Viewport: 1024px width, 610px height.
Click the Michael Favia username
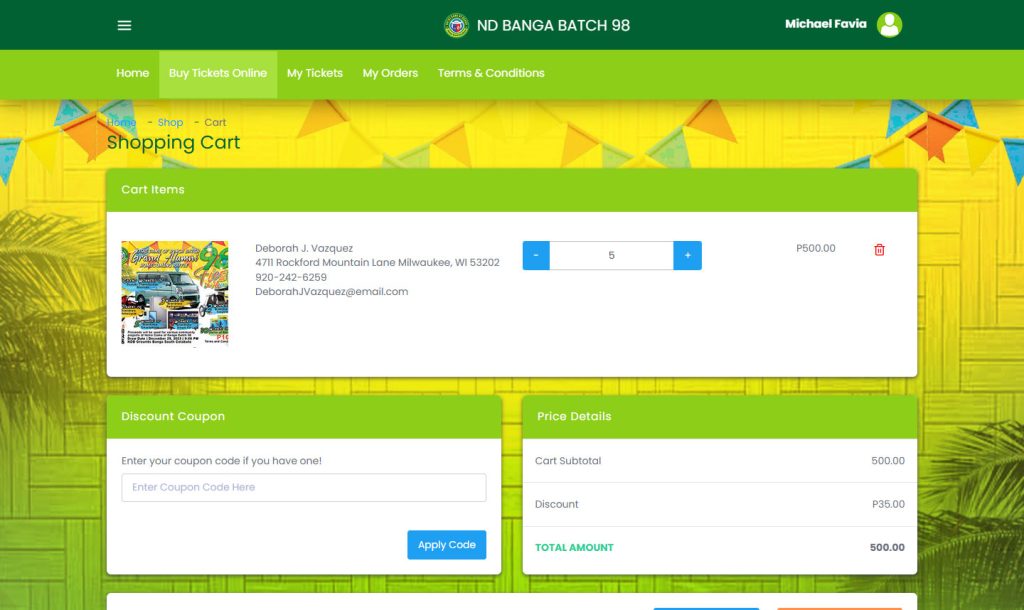click(x=825, y=24)
